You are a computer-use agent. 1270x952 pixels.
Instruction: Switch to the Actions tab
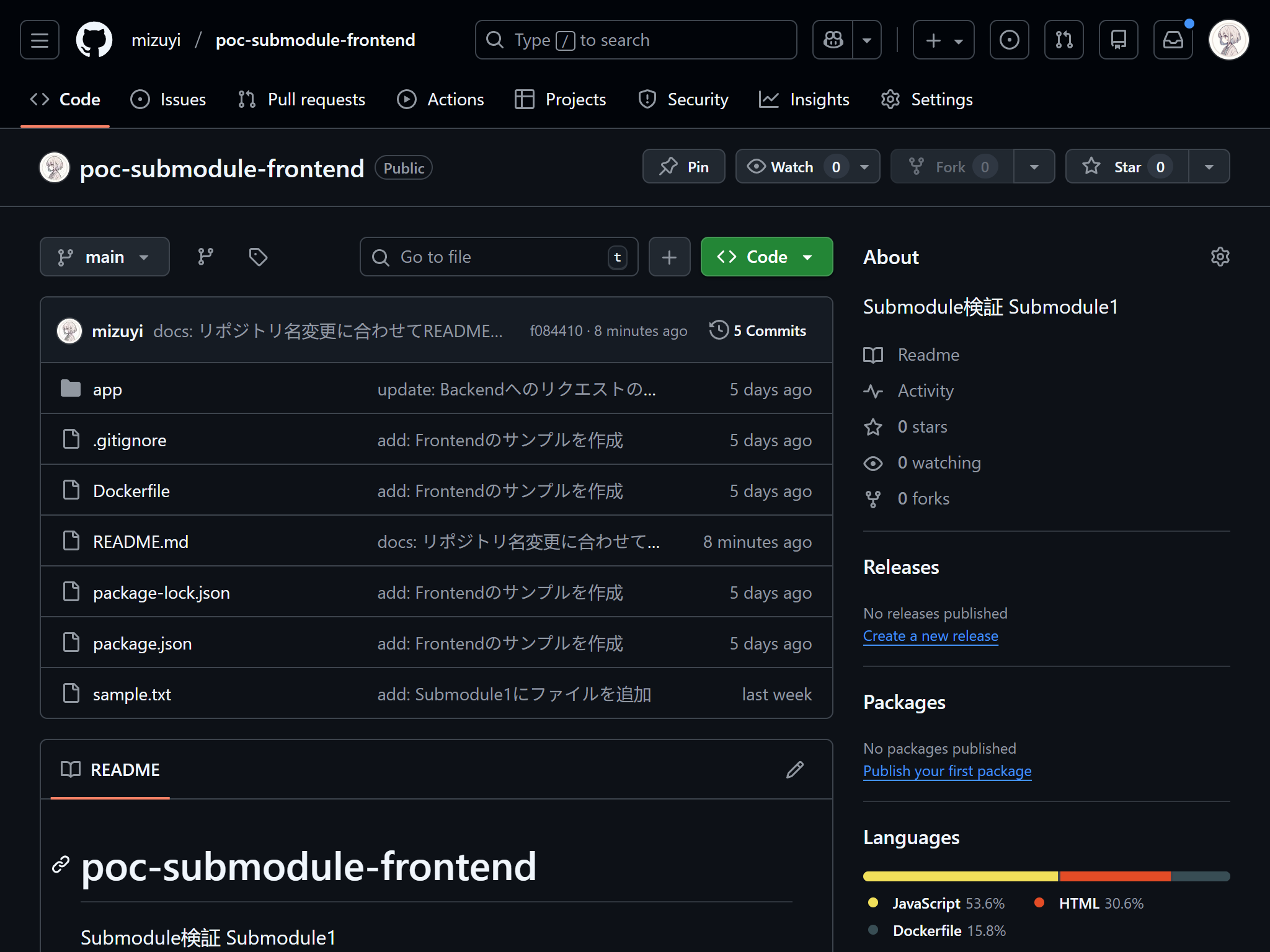440,99
